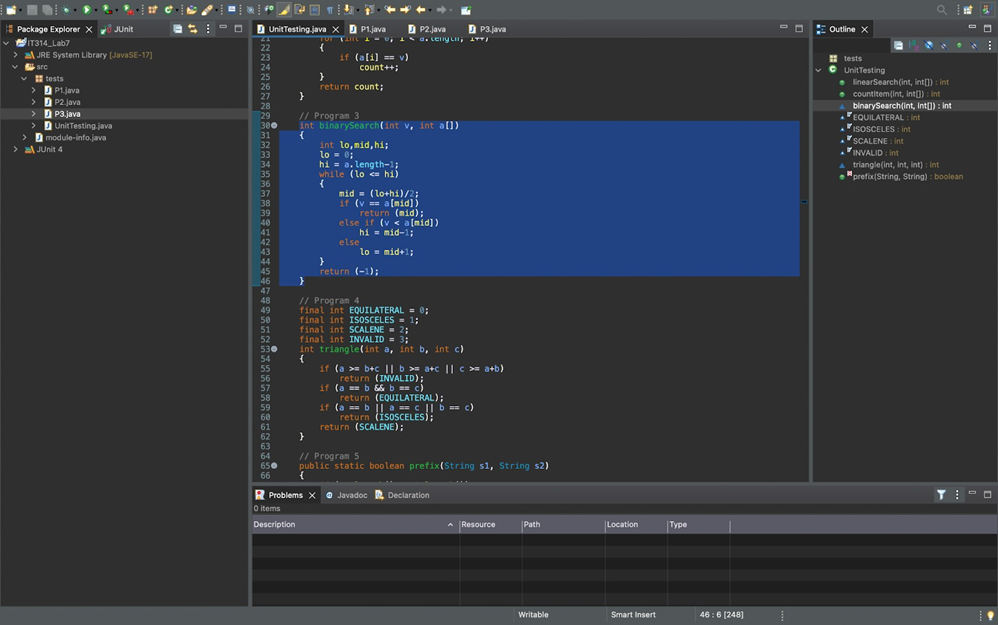Image resolution: width=998 pixels, height=625 pixels.
Task: Switch to the P2.java editor tab
Action: pyautogui.click(x=427, y=29)
